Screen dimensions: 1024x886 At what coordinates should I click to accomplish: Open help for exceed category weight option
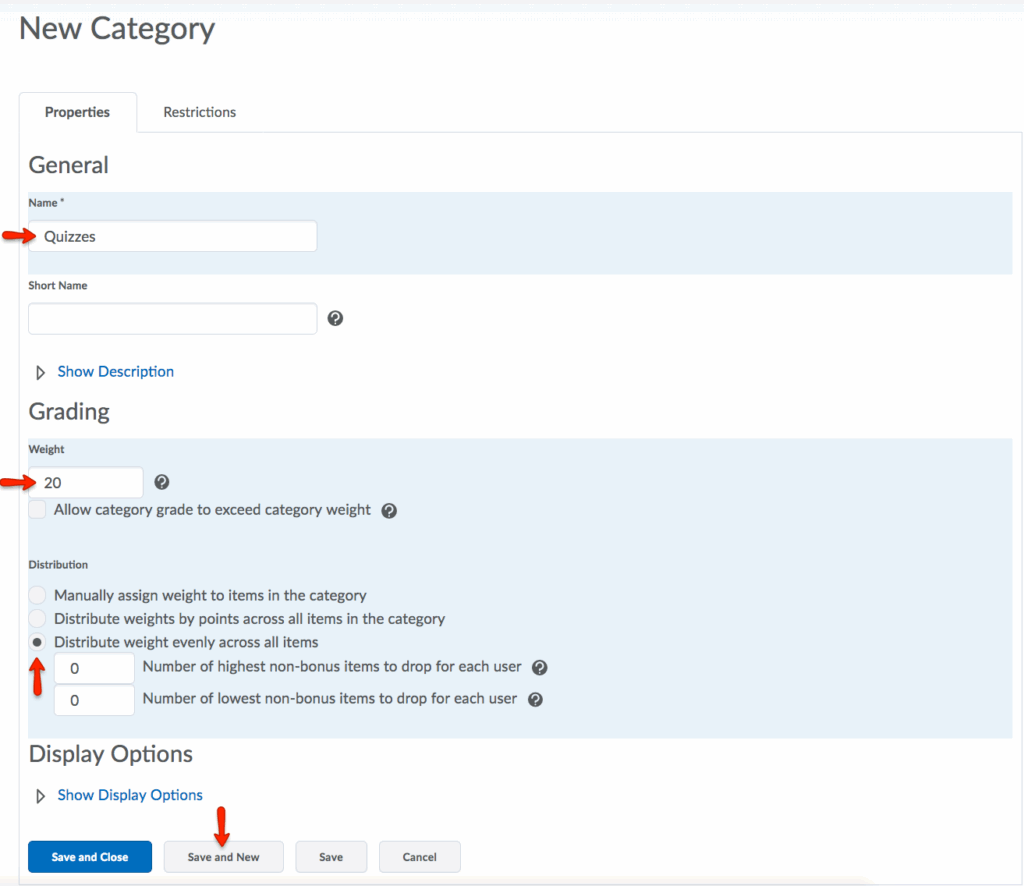coord(389,511)
